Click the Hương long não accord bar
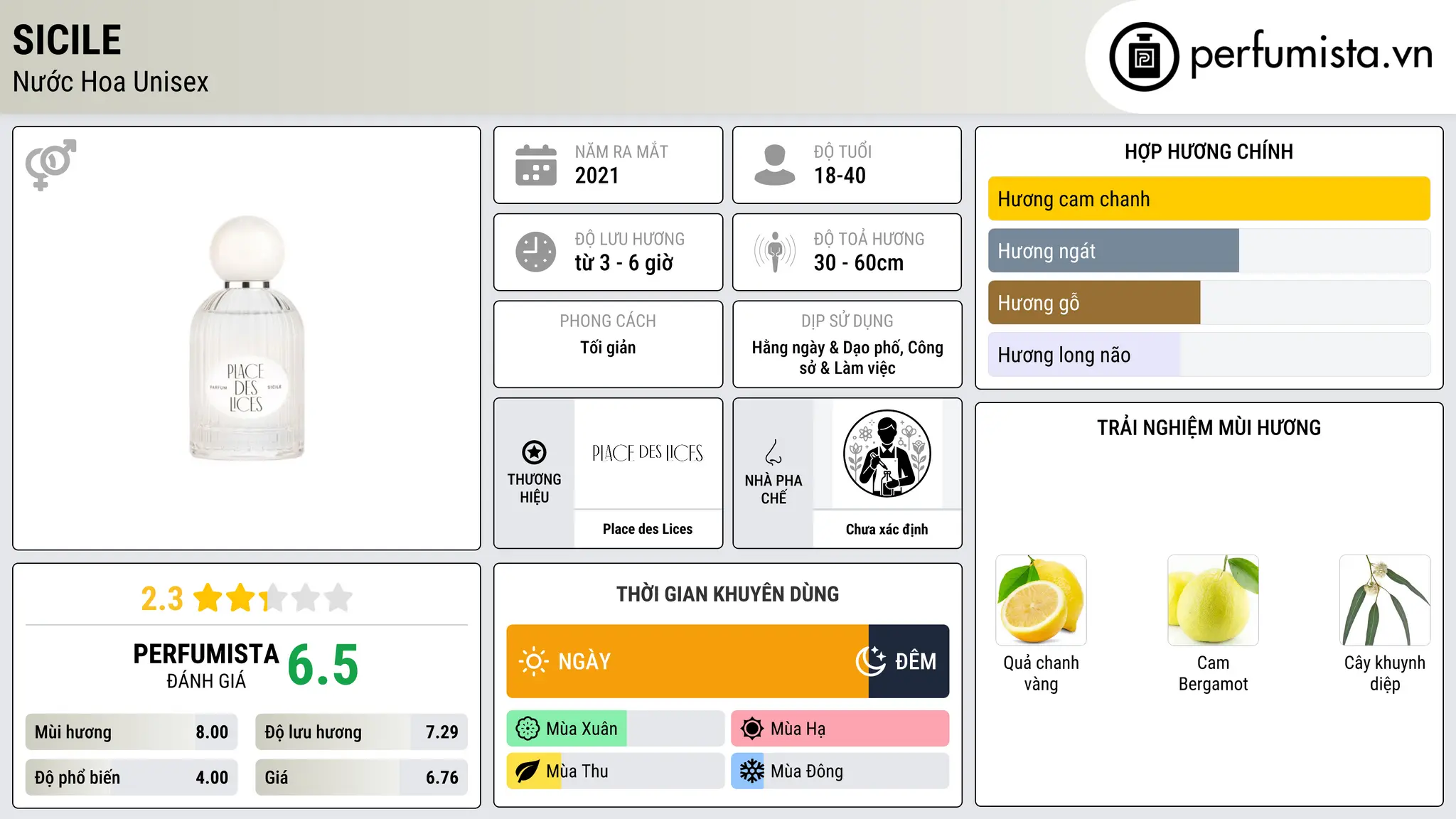This screenshot has height=819, width=1456. click(x=1209, y=355)
